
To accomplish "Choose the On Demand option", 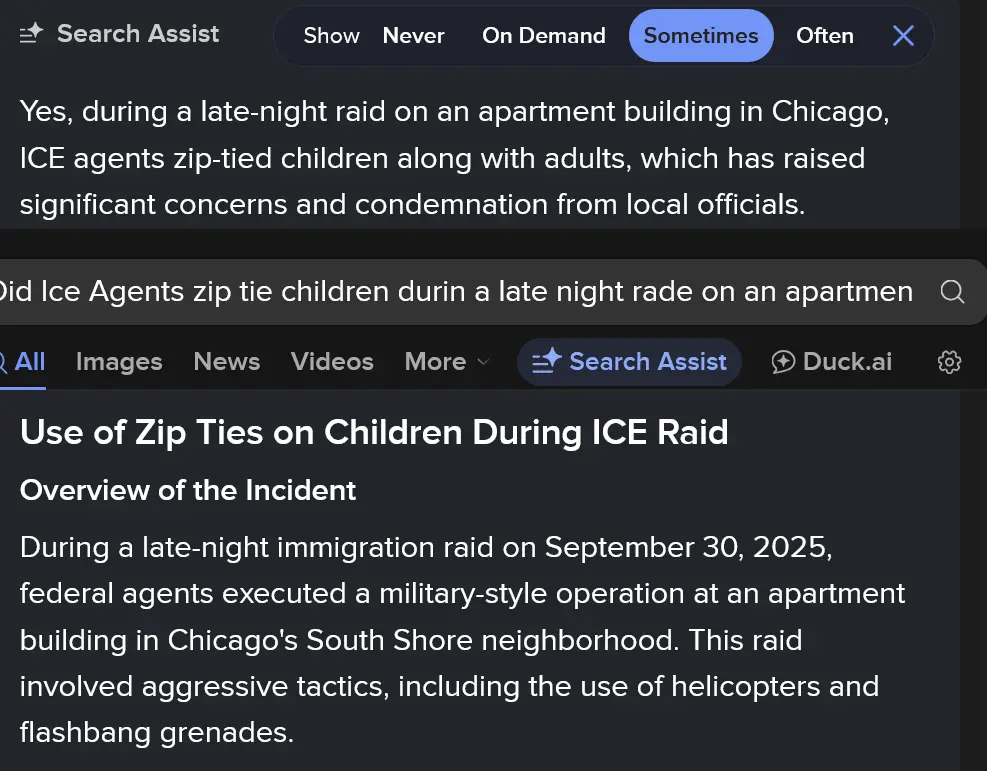I will pyautogui.click(x=543, y=36).
